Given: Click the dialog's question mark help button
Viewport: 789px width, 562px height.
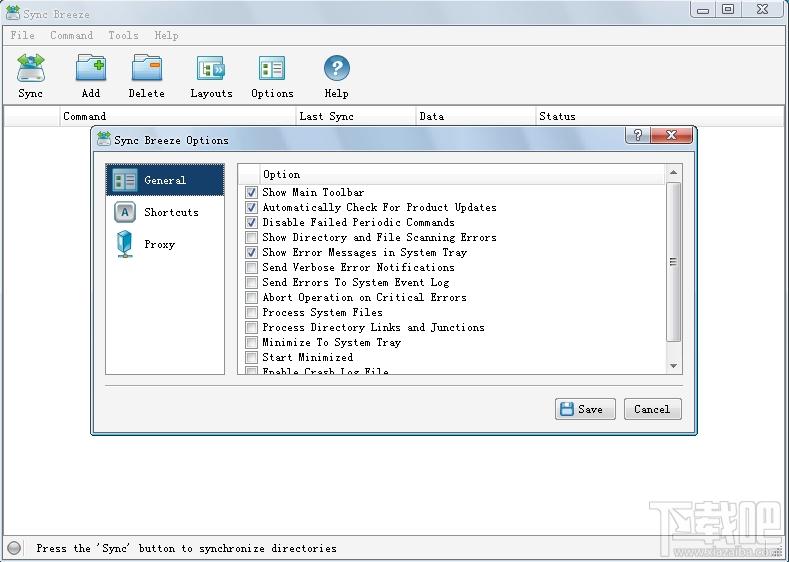Looking at the screenshot, I should pyautogui.click(x=638, y=135).
